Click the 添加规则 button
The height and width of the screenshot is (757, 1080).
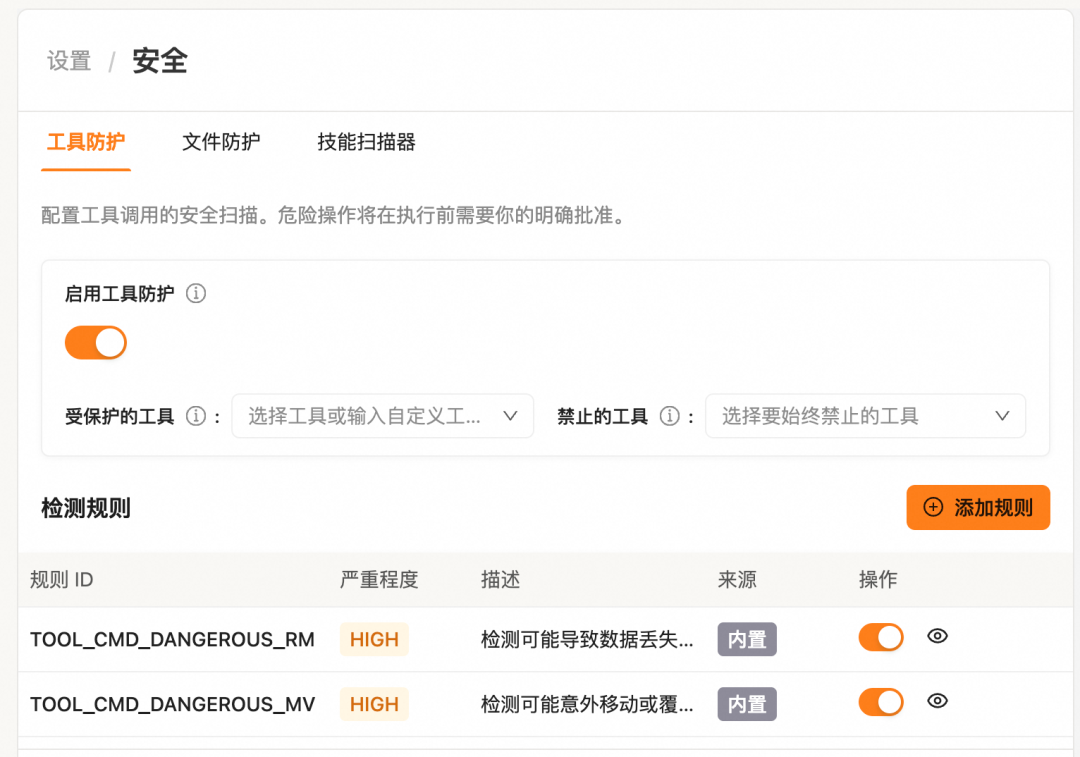pyautogui.click(x=978, y=507)
